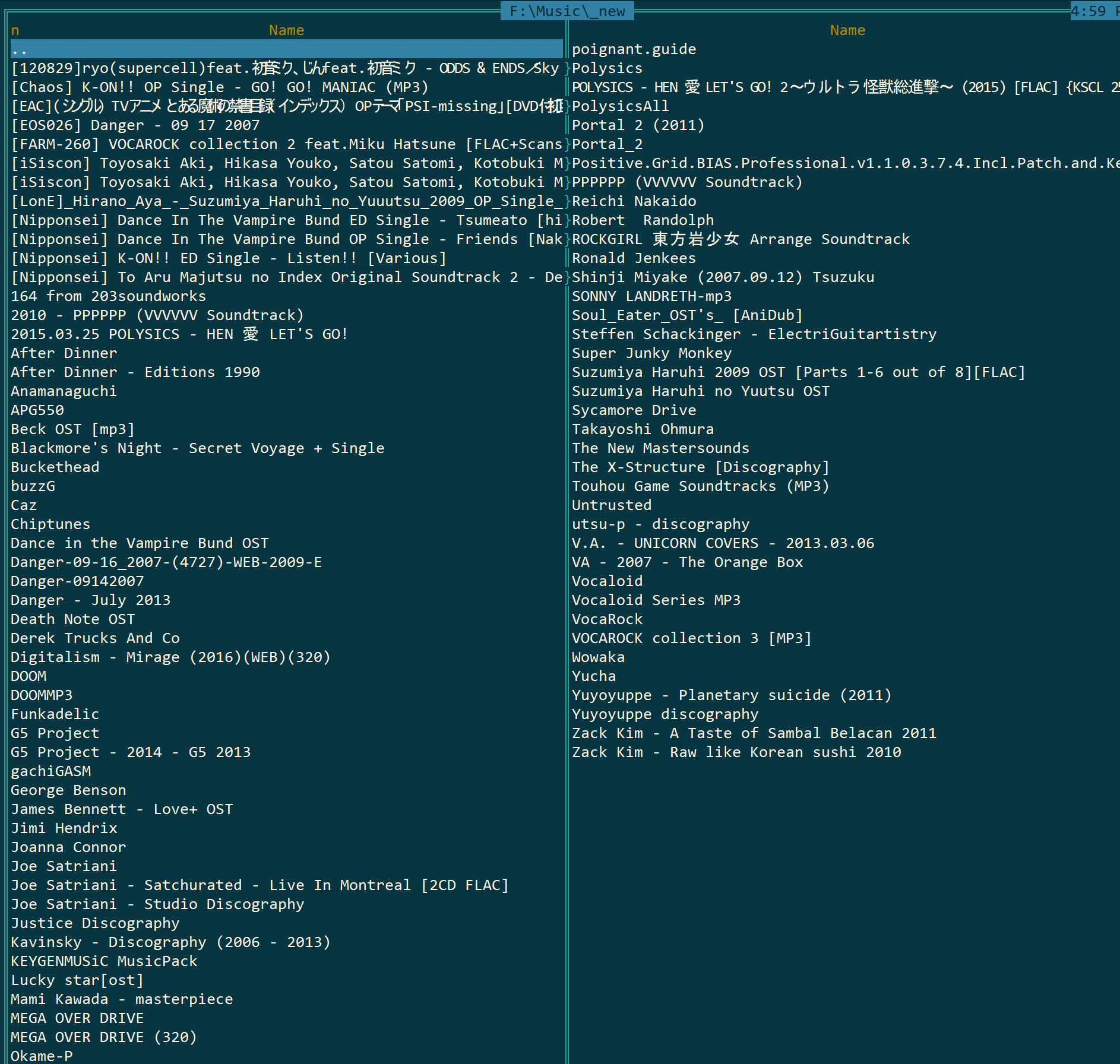Select 'Dance In The Vampire Bund OP Single' entry
1120x1064 pixels.
(286, 239)
